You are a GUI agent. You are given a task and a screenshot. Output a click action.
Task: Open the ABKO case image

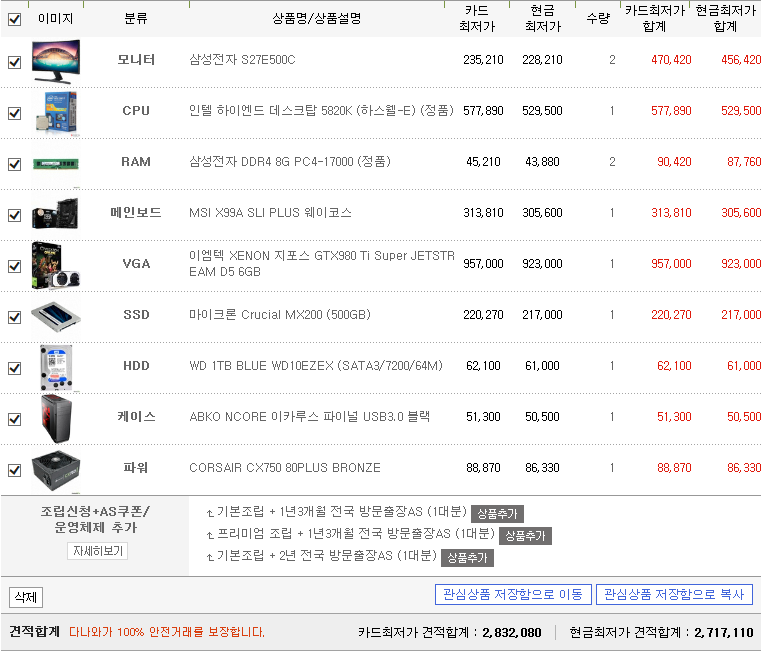click(x=56, y=419)
